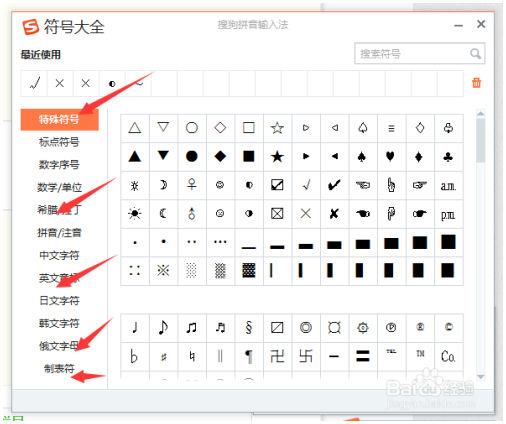Insert the Co. abbreviation symbol
This screenshot has width=506, height=424.
click(448, 357)
